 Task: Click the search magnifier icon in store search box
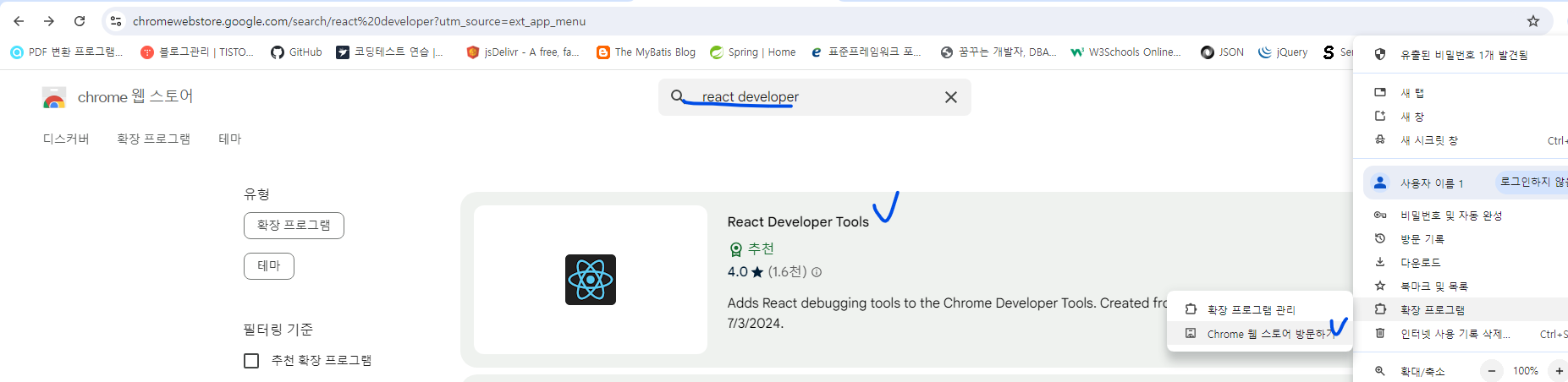point(678,96)
